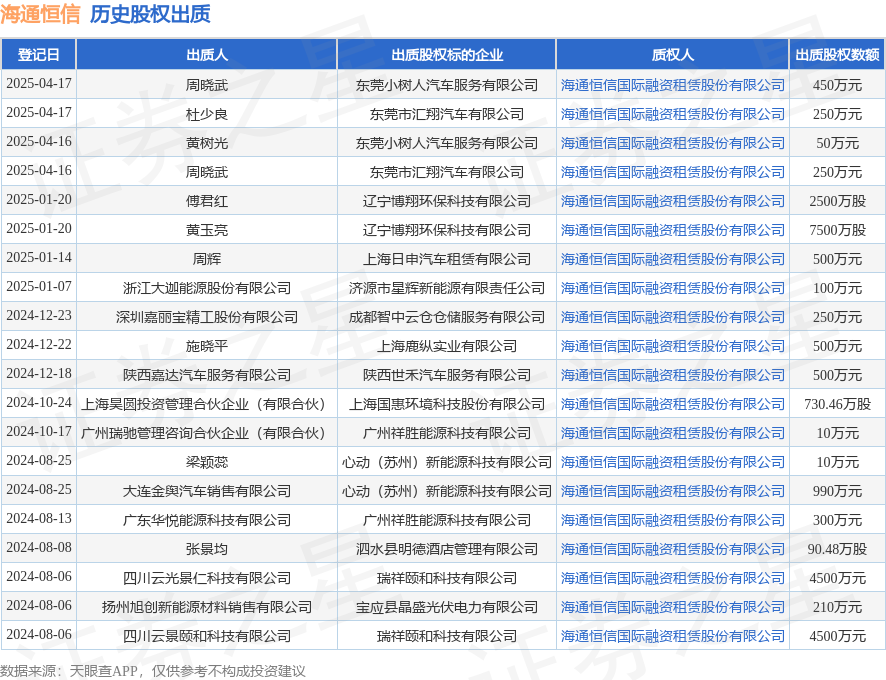Screen dimensions: 886x680
Task: Open the 质权人 link in the 张景均 row
Action: (672, 549)
